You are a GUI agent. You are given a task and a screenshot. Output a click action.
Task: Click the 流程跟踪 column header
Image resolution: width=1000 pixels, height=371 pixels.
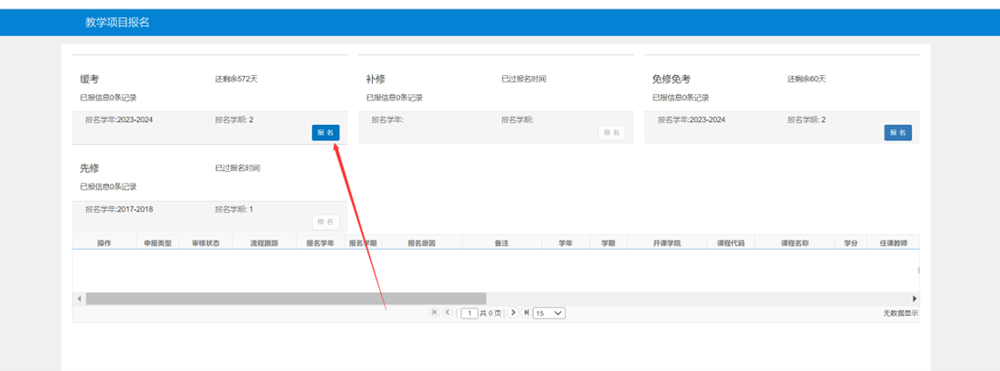(265, 243)
